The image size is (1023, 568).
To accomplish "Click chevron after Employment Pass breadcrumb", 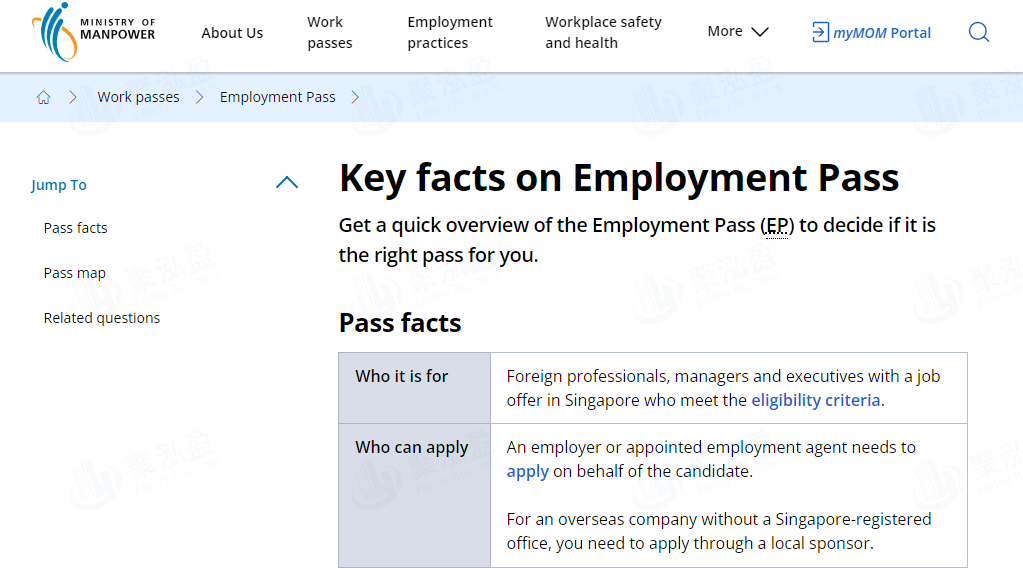I will [x=355, y=97].
